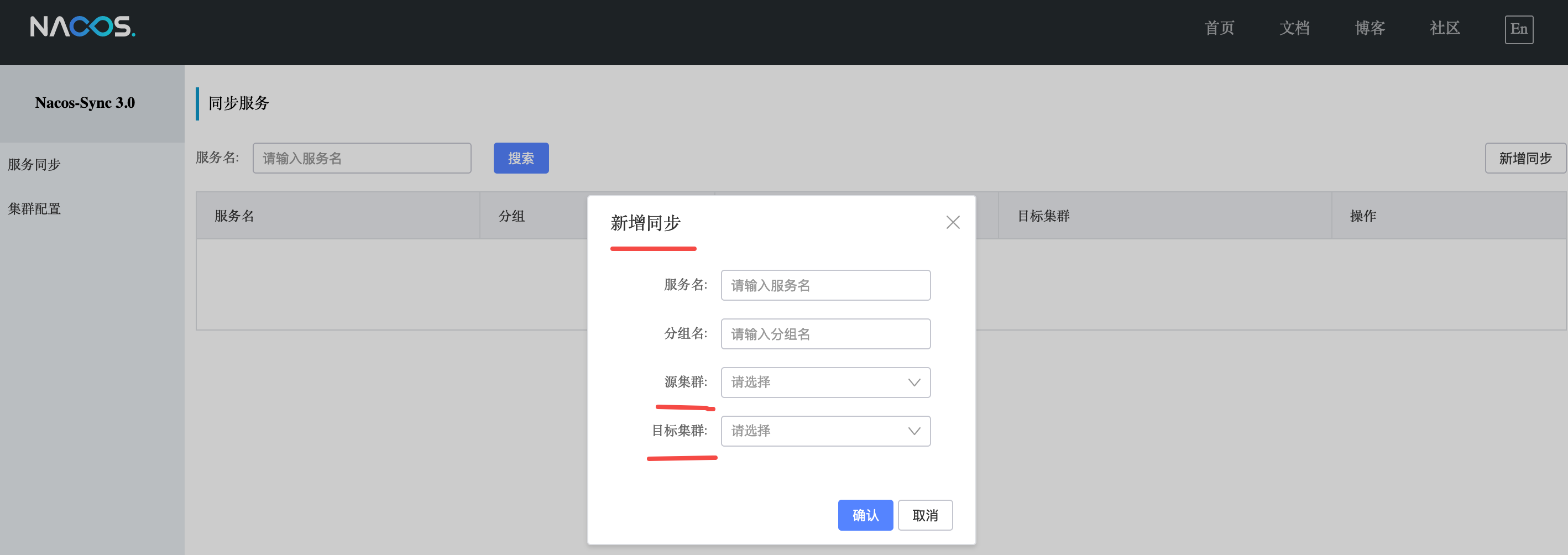Viewport: 1568px width, 555px height.
Task: Open the 目标集群 dropdown
Action: click(x=825, y=431)
